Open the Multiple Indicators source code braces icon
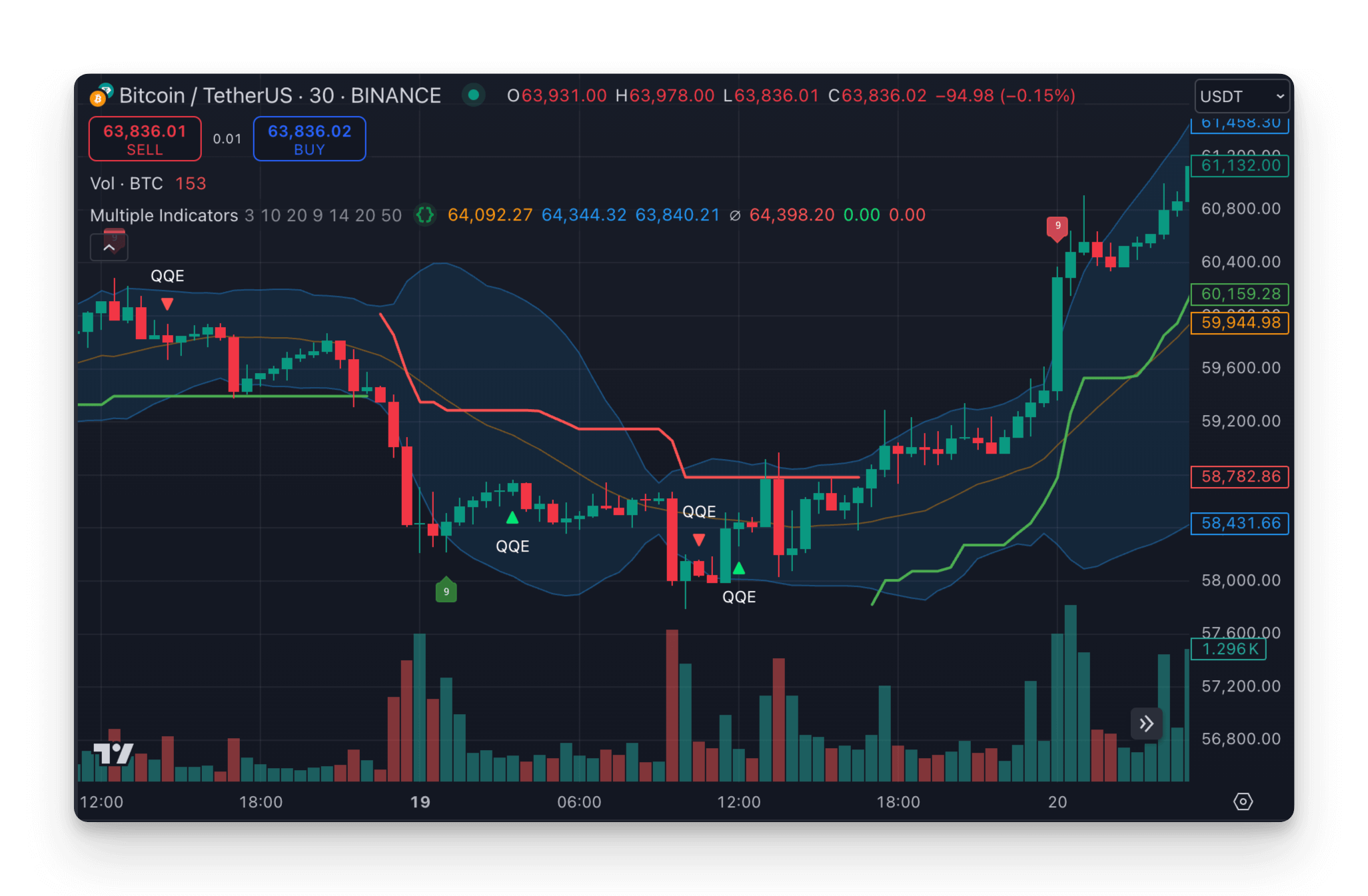The width and height of the screenshot is (1368, 896). [x=424, y=215]
